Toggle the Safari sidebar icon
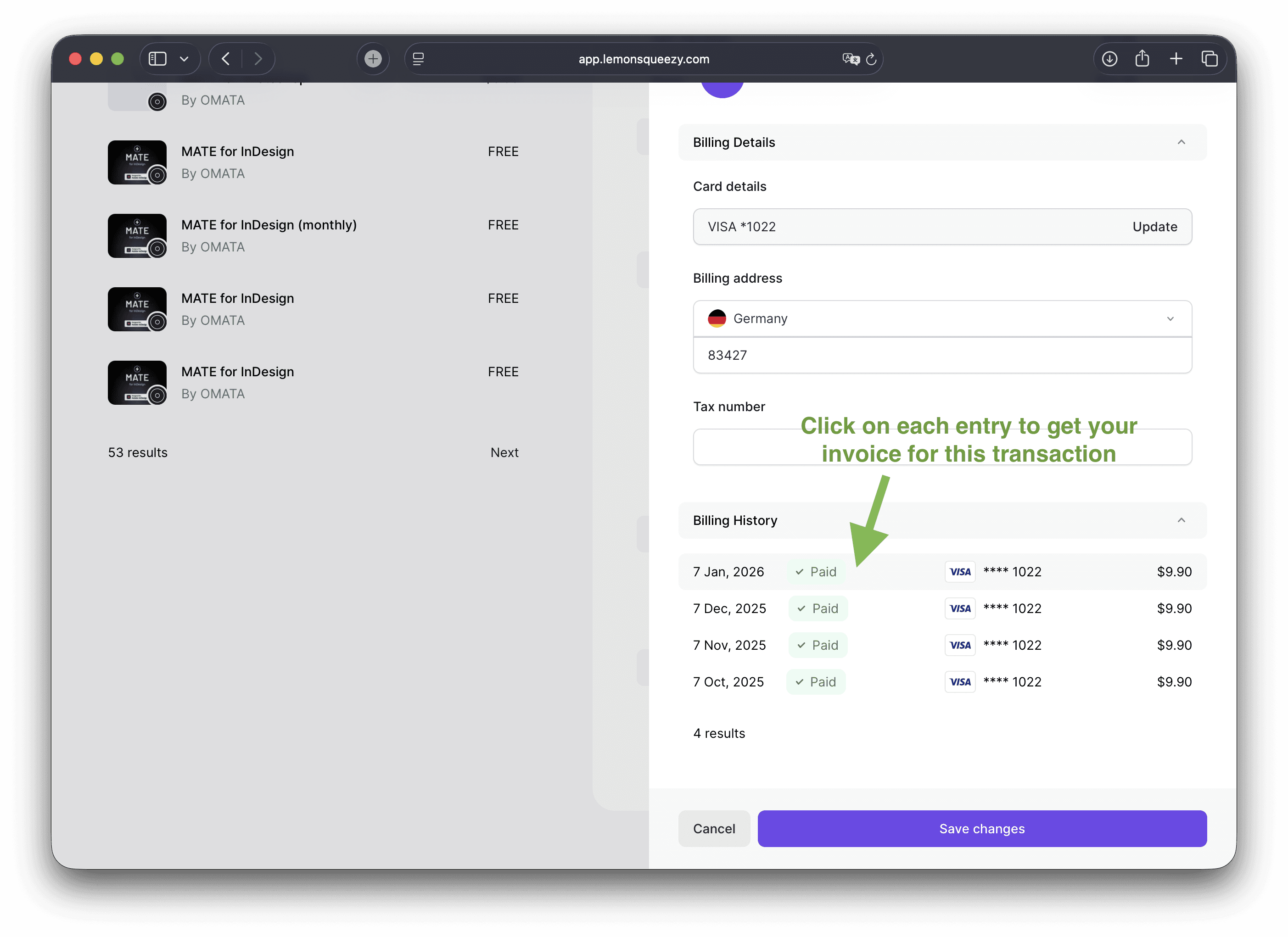The height and width of the screenshot is (937, 1288). pos(157,59)
